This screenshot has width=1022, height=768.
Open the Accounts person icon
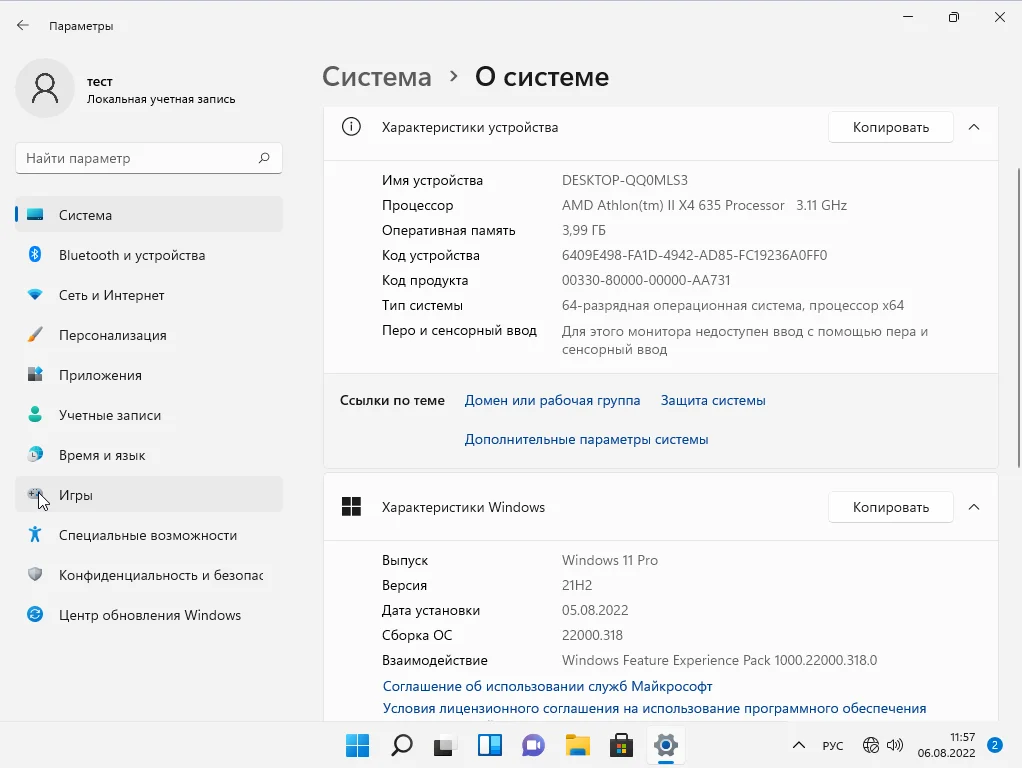(35, 415)
